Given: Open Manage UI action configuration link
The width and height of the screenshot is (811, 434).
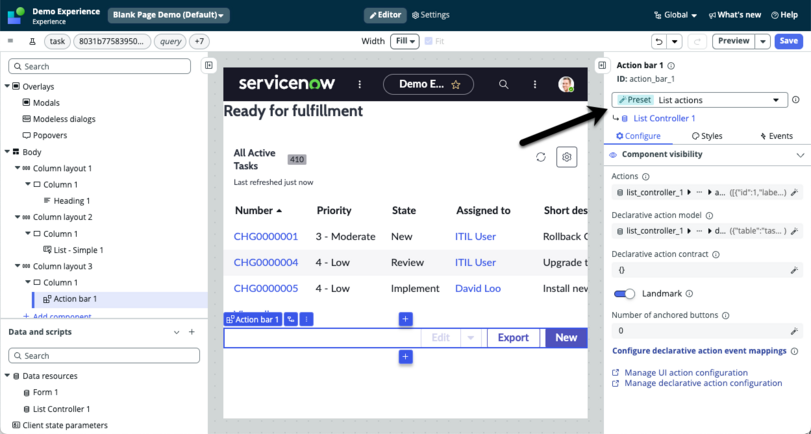Looking at the screenshot, I should (x=686, y=372).
